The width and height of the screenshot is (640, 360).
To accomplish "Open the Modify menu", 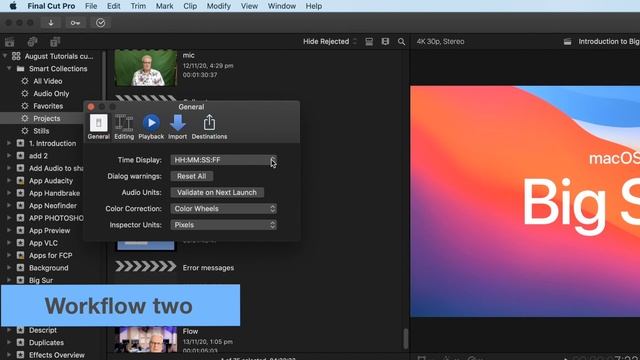I will pyautogui.click(x=218, y=6).
